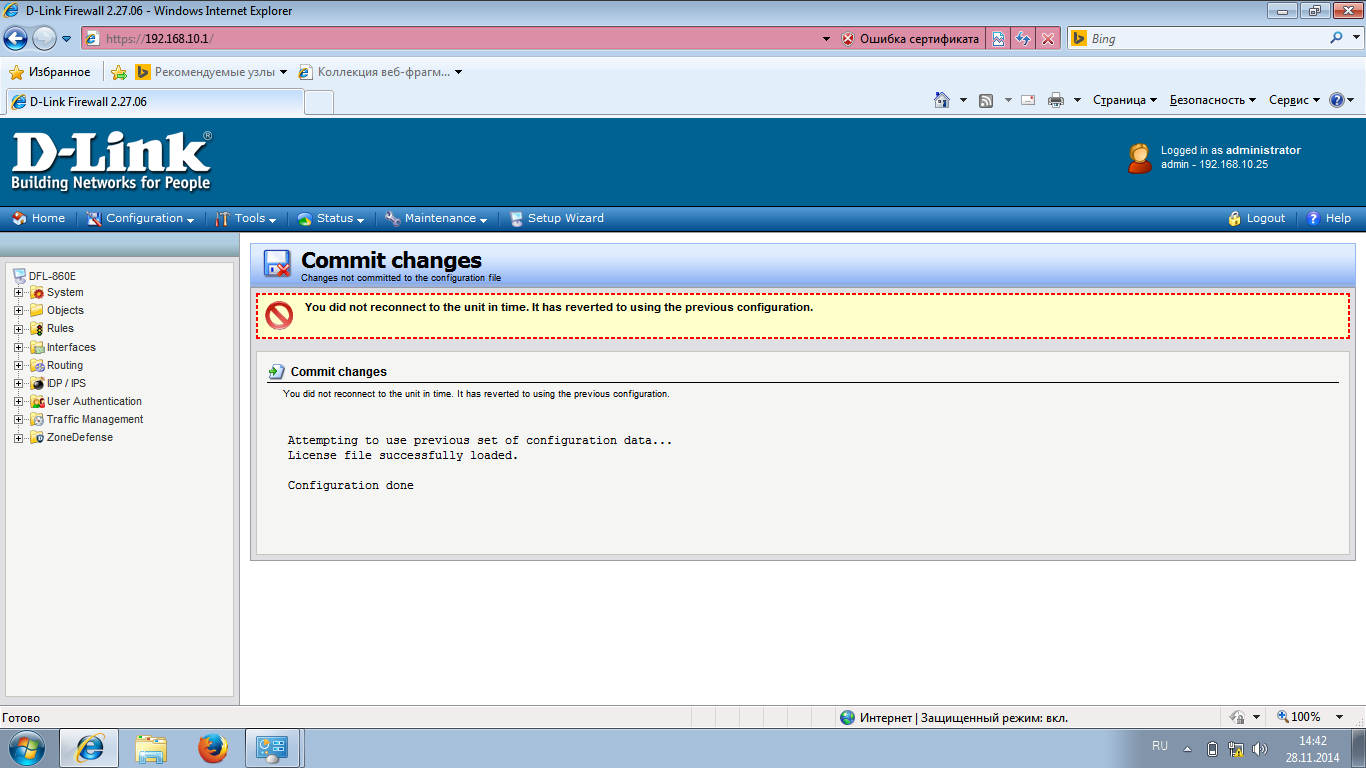
Task: Click the certificate error shield notice
Action: (910, 39)
